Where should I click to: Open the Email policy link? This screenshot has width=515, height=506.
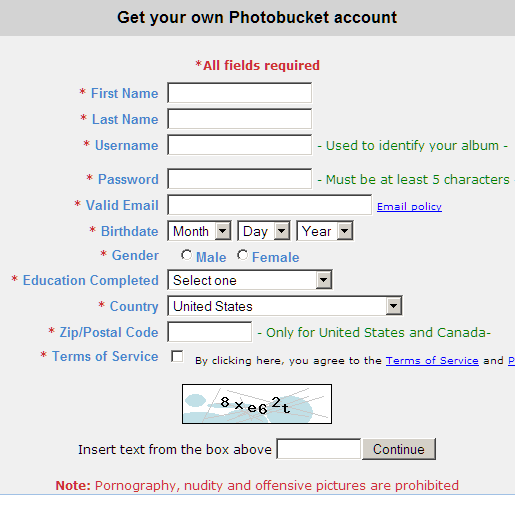[409, 207]
